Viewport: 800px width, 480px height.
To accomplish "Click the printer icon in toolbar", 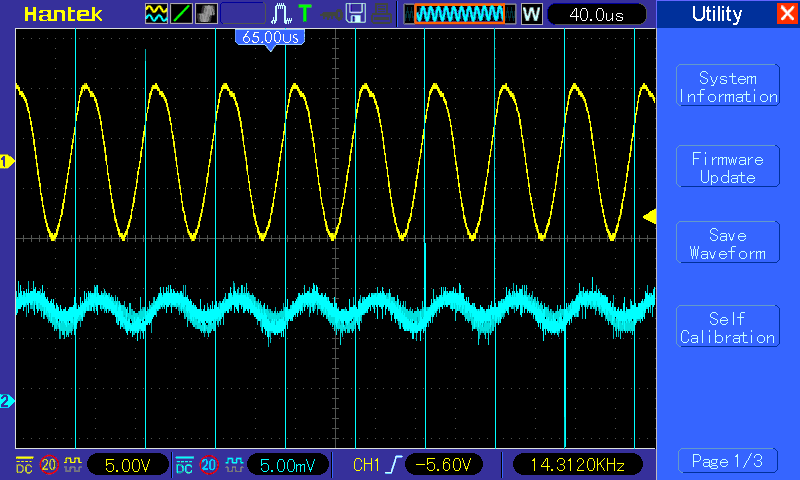I will point(381,14).
